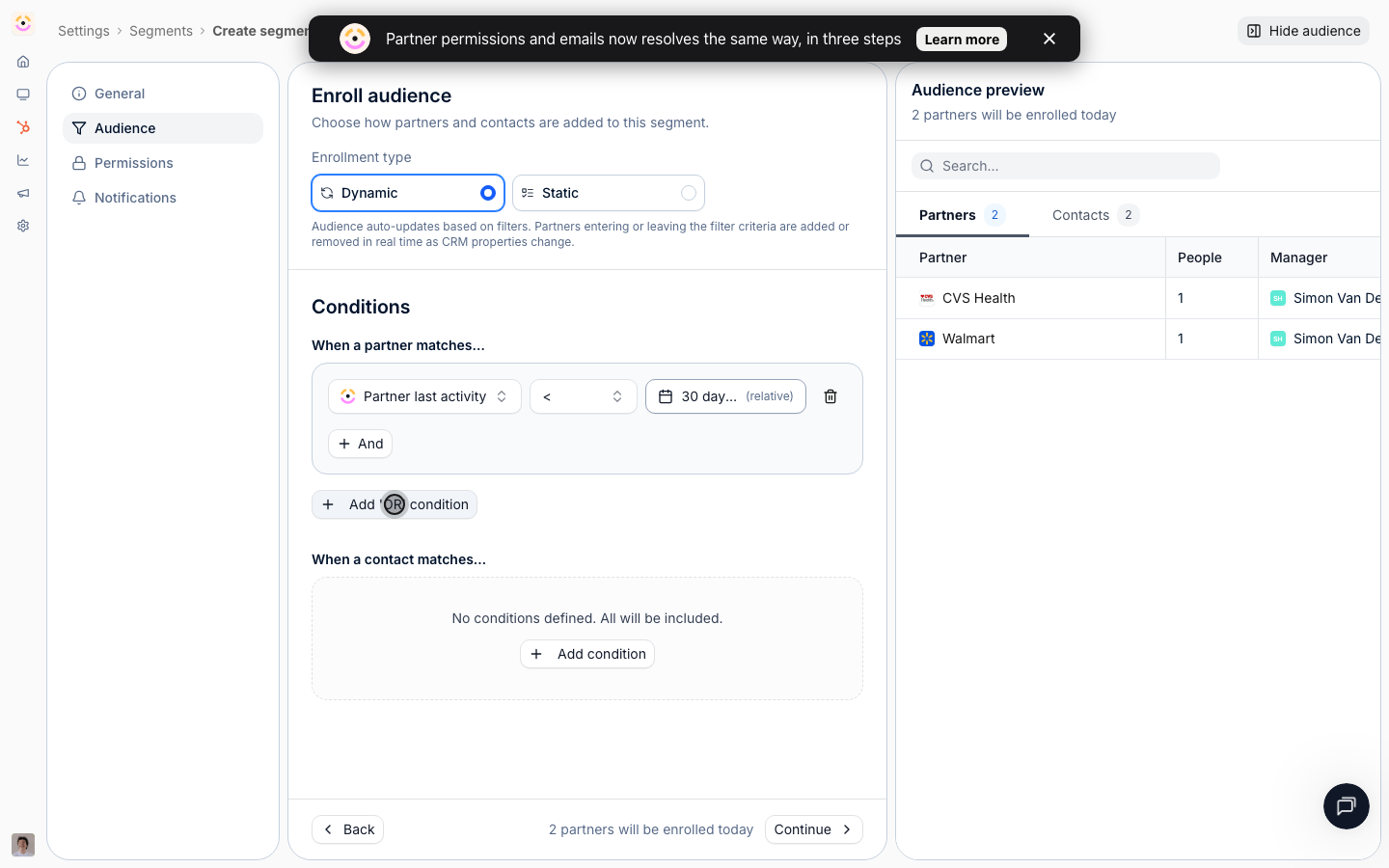Screen dimensions: 1389x868
Task: Open the chat support bubble
Action: pyautogui.click(x=1347, y=806)
